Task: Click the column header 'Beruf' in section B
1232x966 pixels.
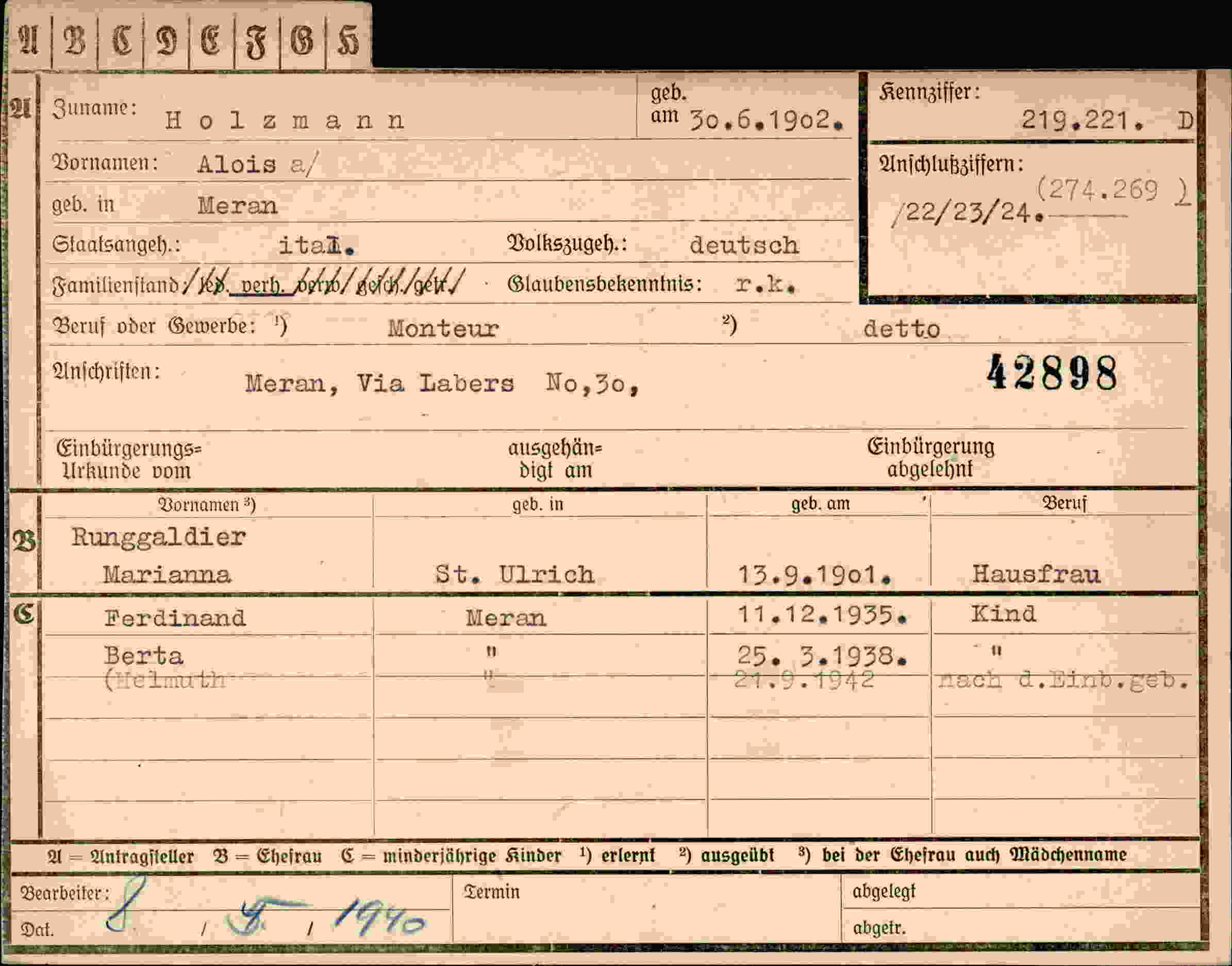Action: tap(1064, 503)
